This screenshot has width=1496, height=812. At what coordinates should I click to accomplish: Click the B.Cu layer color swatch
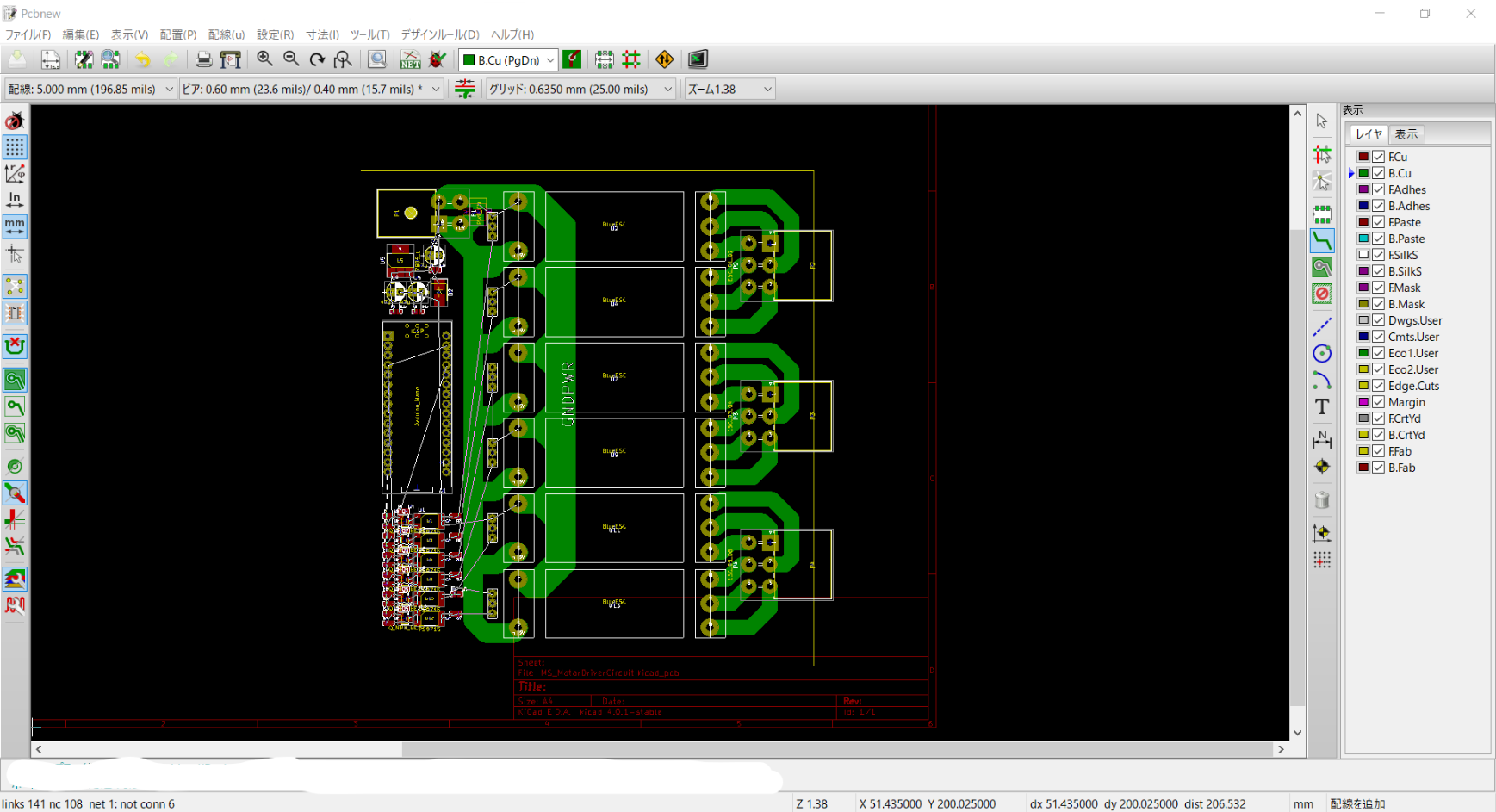[x=1363, y=173]
